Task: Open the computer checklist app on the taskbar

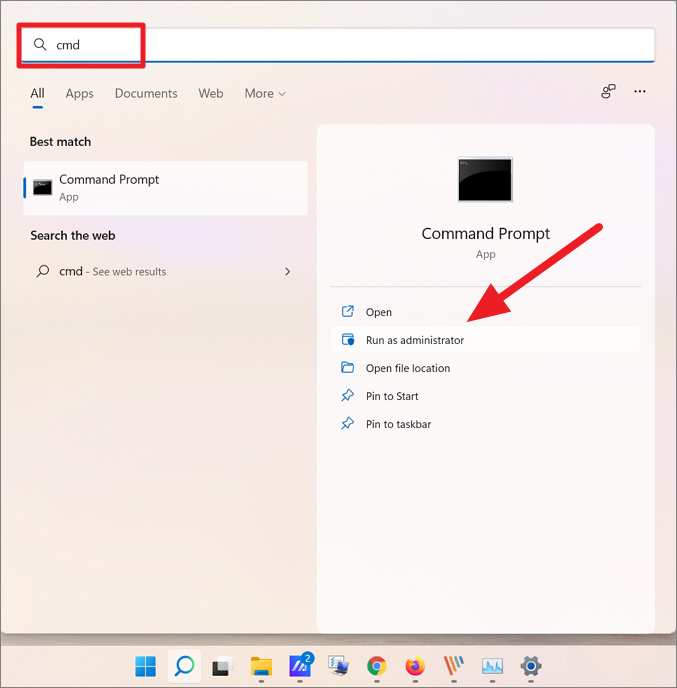Action: click(338, 666)
